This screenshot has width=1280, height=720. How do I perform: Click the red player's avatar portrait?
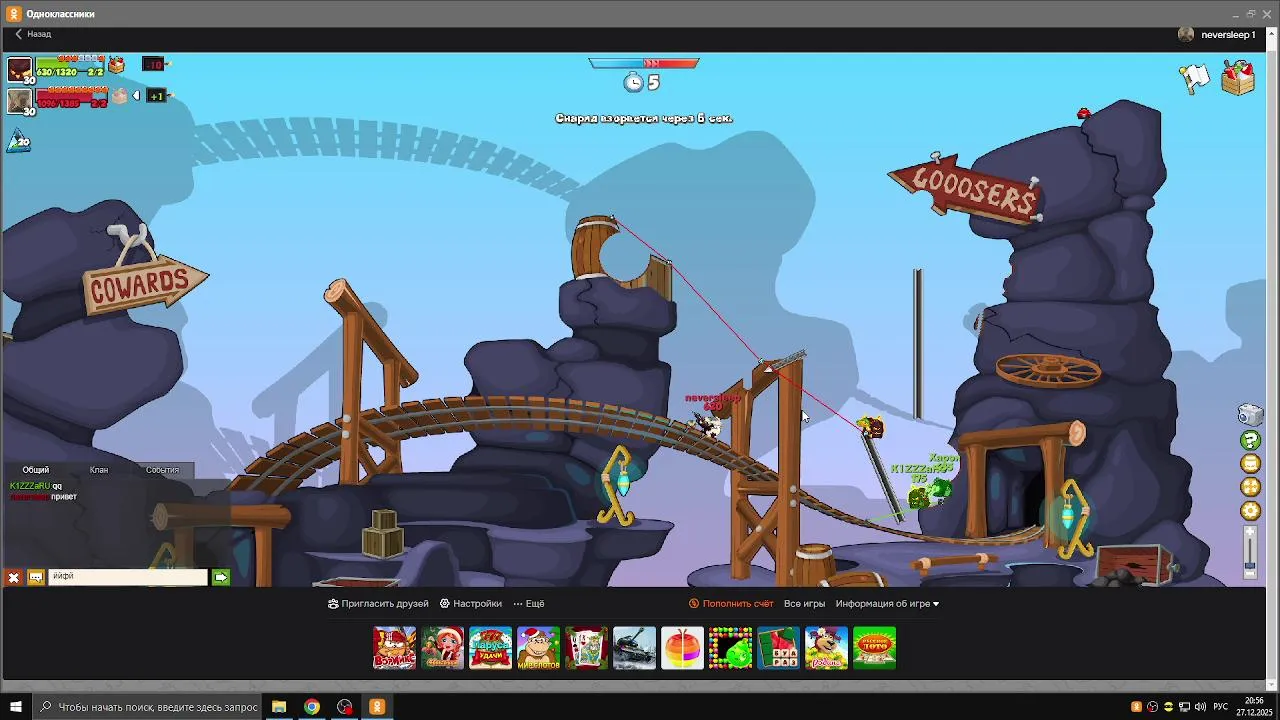(x=20, y=100)
